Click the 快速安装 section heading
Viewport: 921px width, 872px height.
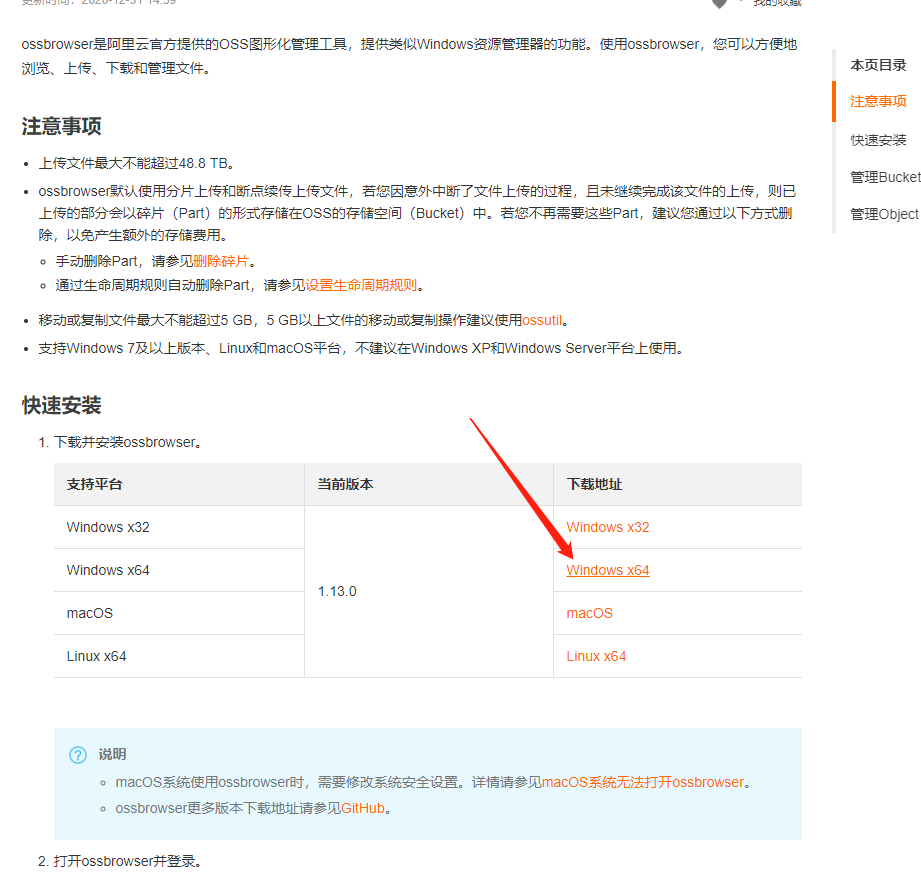tap(62, 405)
